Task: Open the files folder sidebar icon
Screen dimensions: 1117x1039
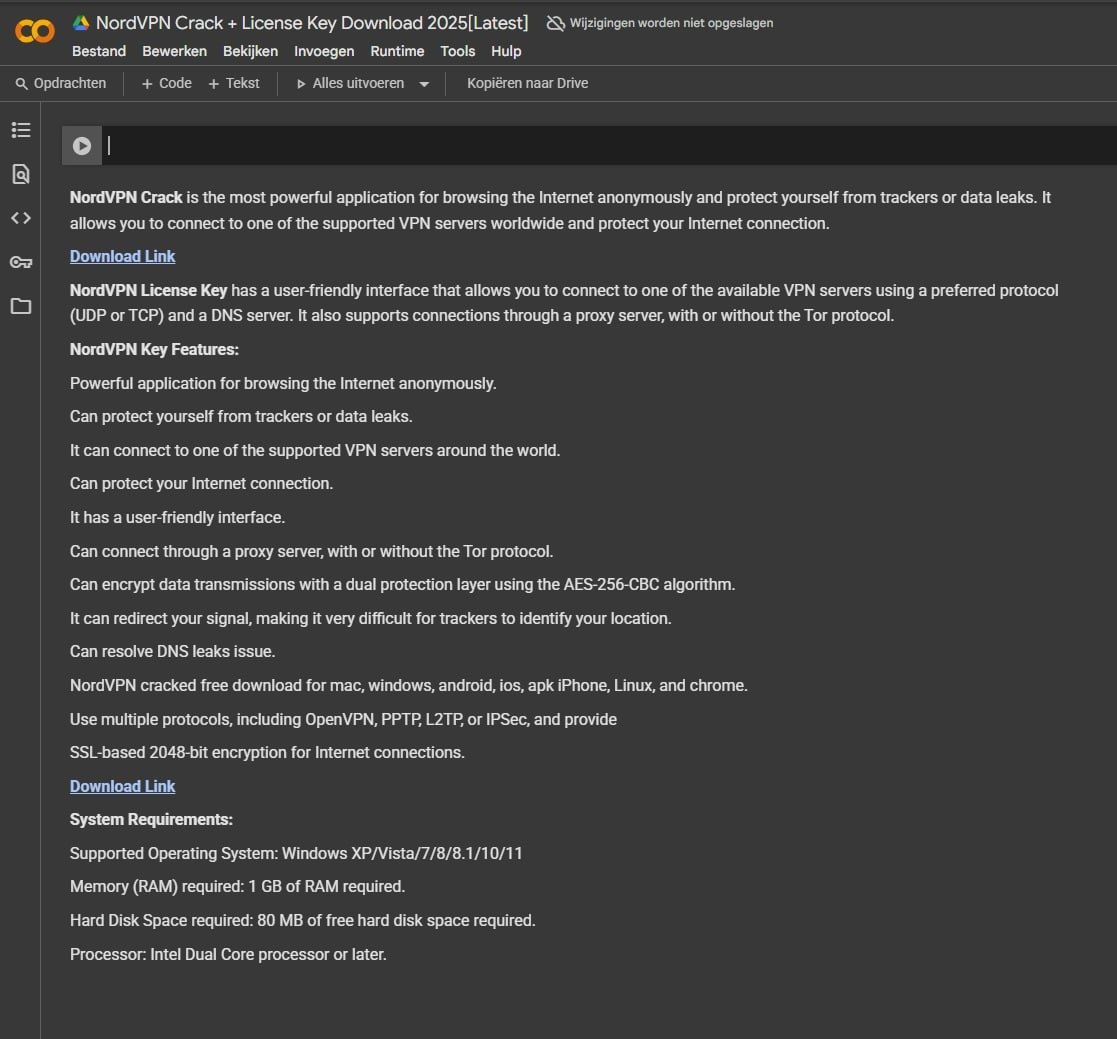Action: [x=21, y=306]
